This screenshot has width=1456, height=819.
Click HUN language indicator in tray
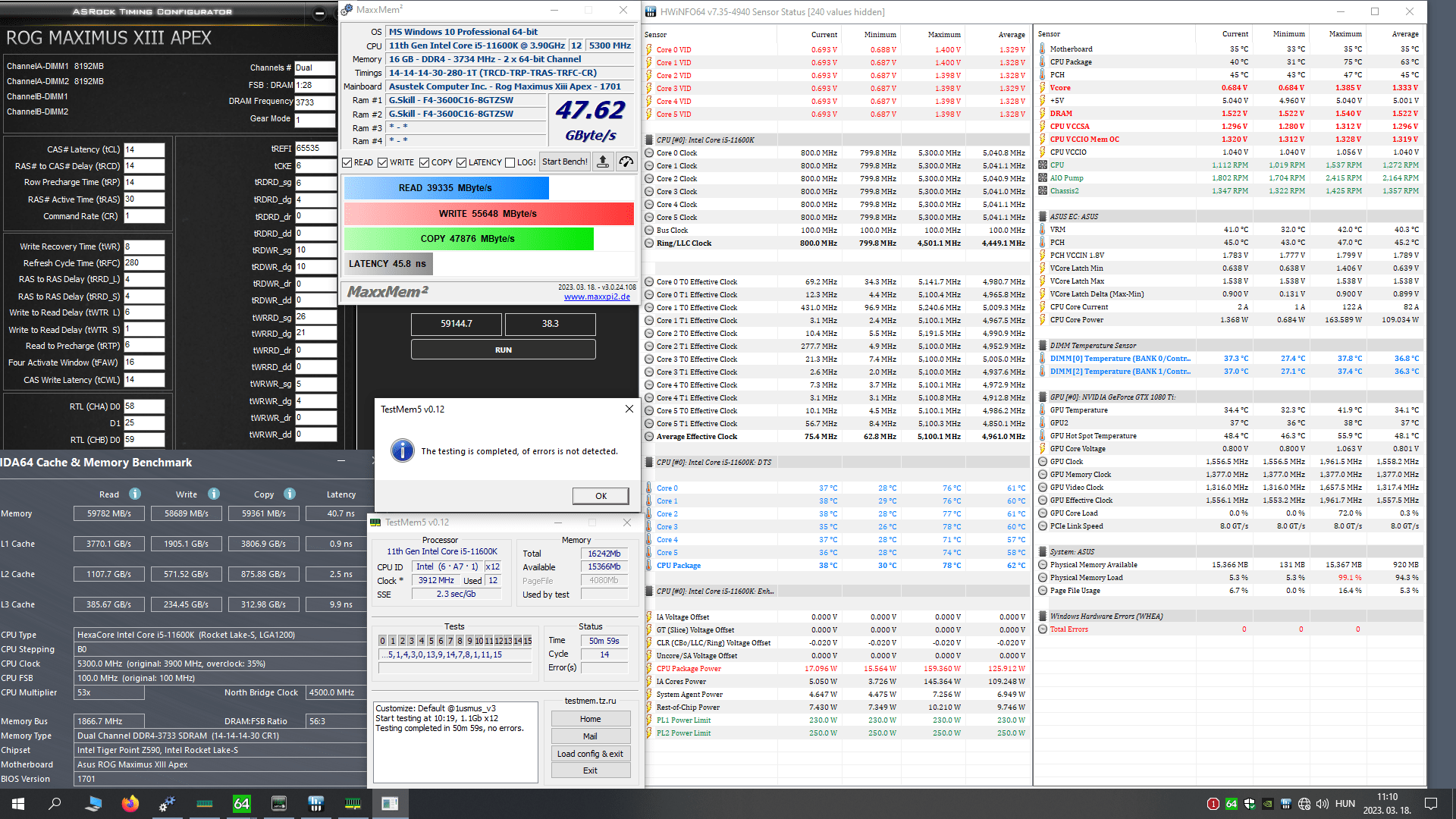[x=1345, y=804]
